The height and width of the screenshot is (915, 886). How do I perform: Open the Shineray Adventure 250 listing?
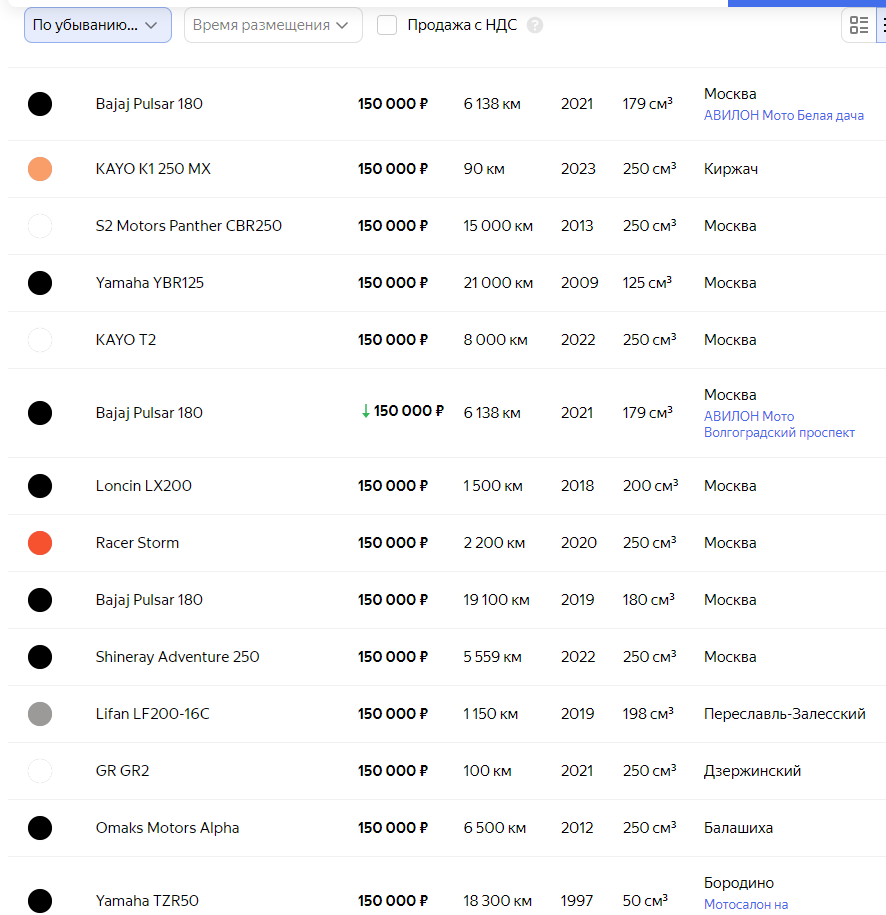click(x=177, y=657)
